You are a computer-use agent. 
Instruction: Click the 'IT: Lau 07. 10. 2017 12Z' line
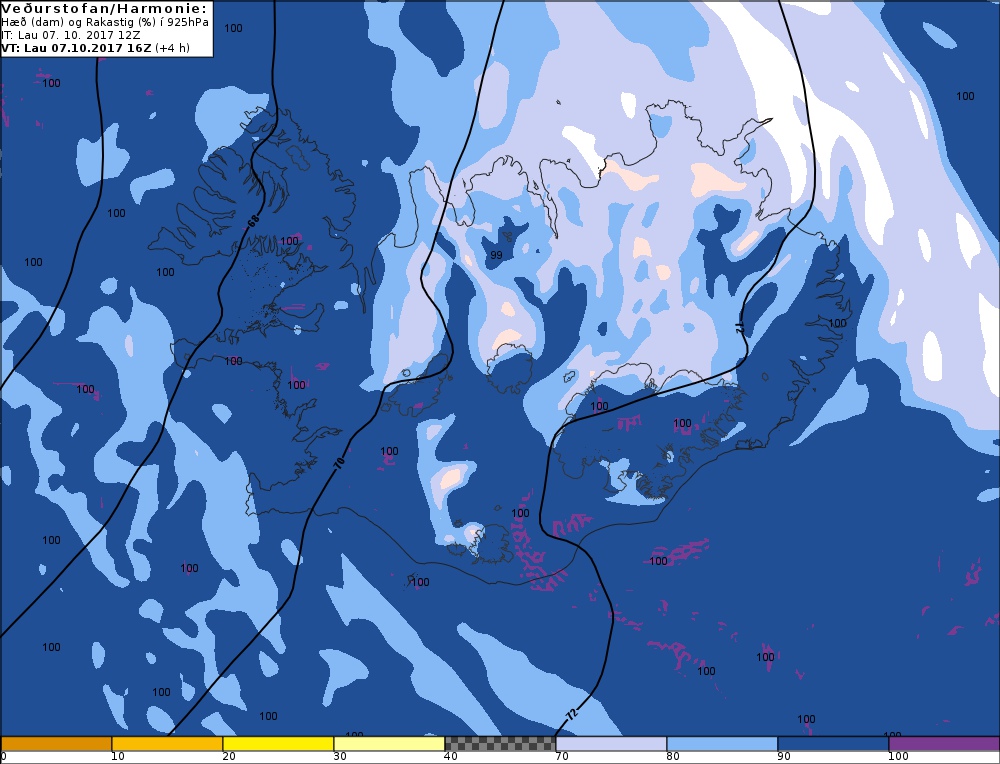(x=71, y=35)
